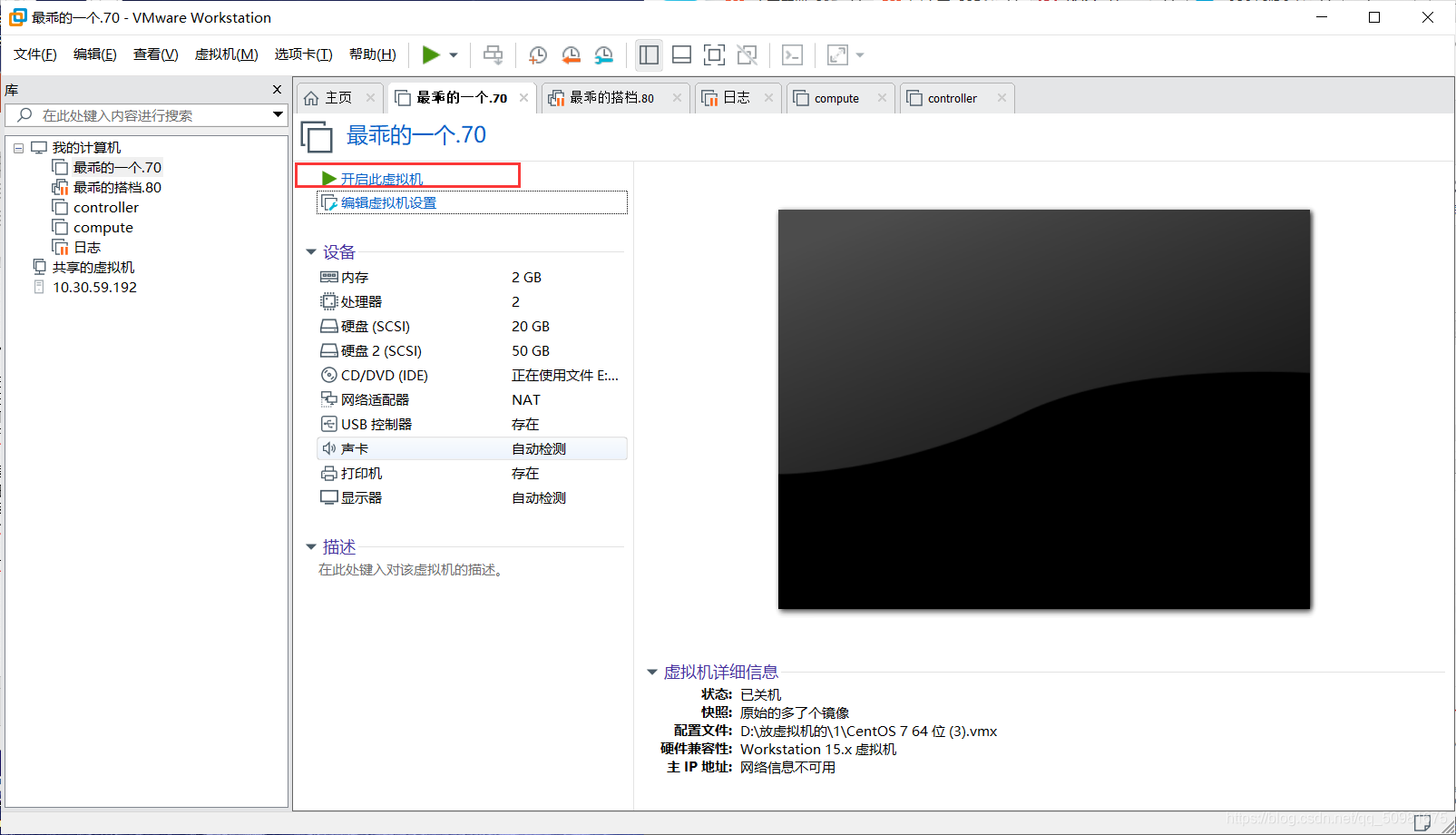Select the 显示器 device
The image size is (1456, 835).
point(472,498)
